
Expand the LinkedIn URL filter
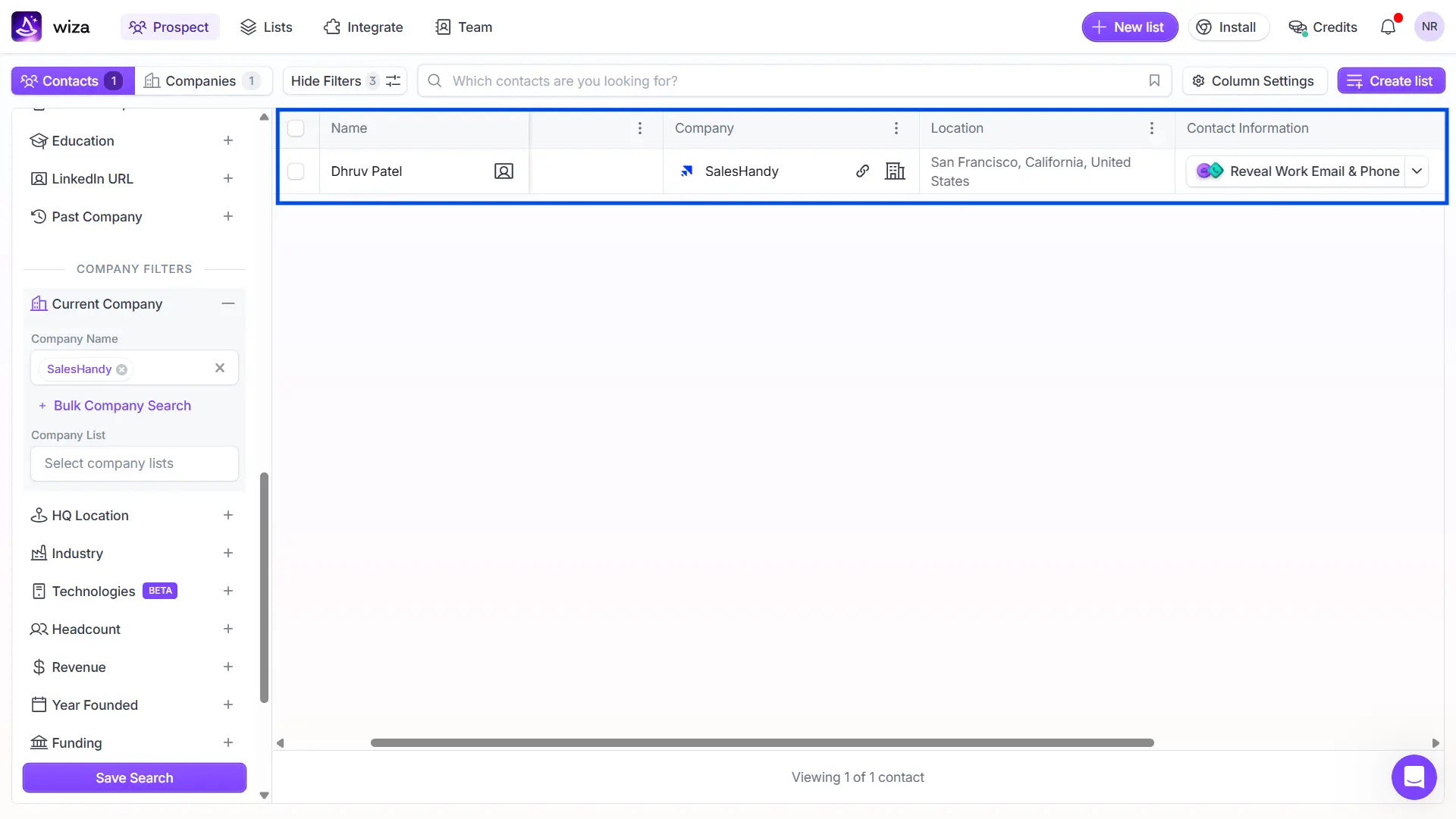[x=228, y=178]
